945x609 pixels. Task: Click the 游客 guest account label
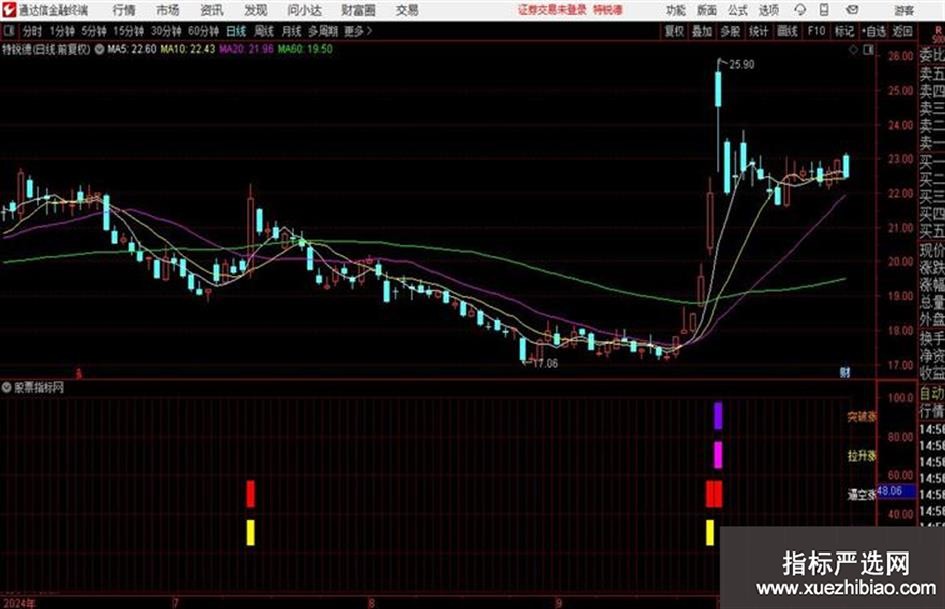[x=904, y=10]
